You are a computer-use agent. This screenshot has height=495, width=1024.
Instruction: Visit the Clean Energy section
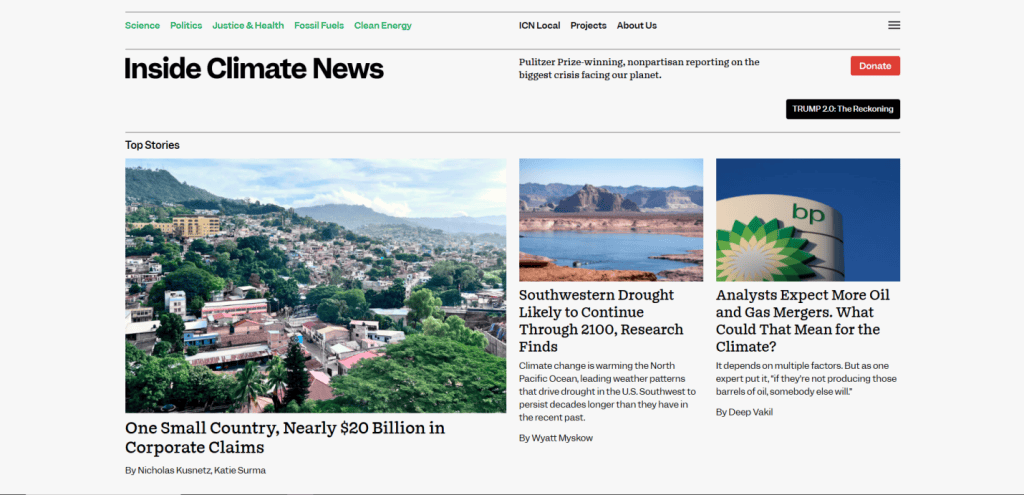(x=383, y=25)
